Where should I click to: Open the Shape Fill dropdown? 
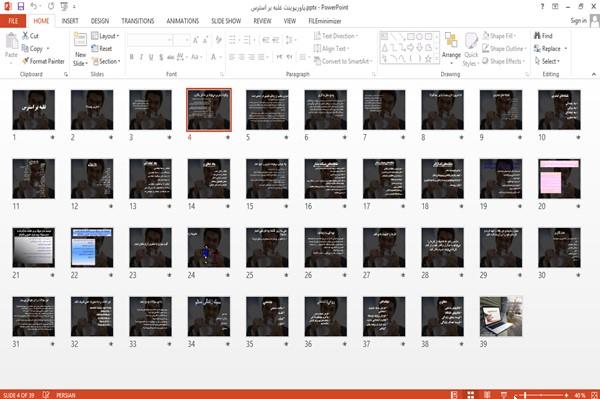pos(499,36)
